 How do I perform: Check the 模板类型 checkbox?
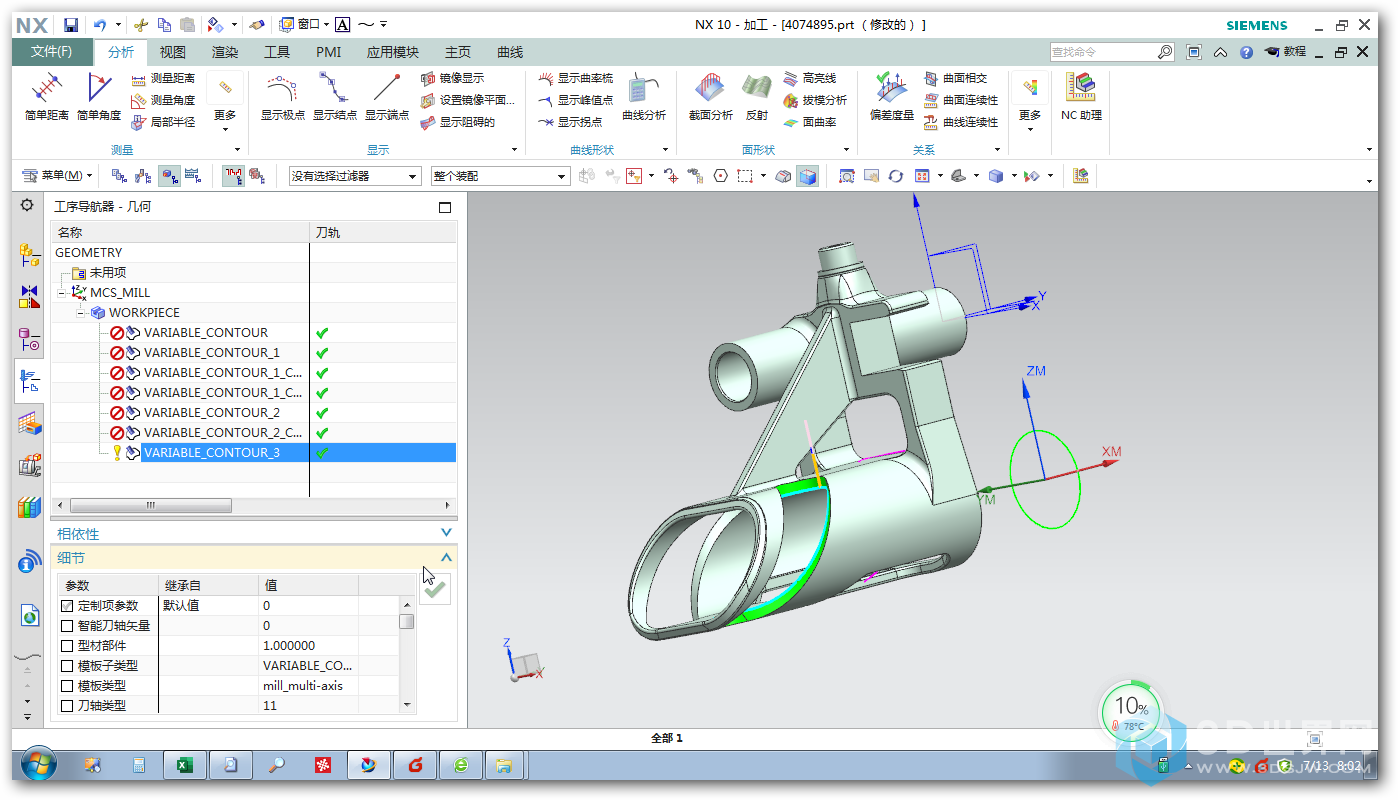coord(68,686)
